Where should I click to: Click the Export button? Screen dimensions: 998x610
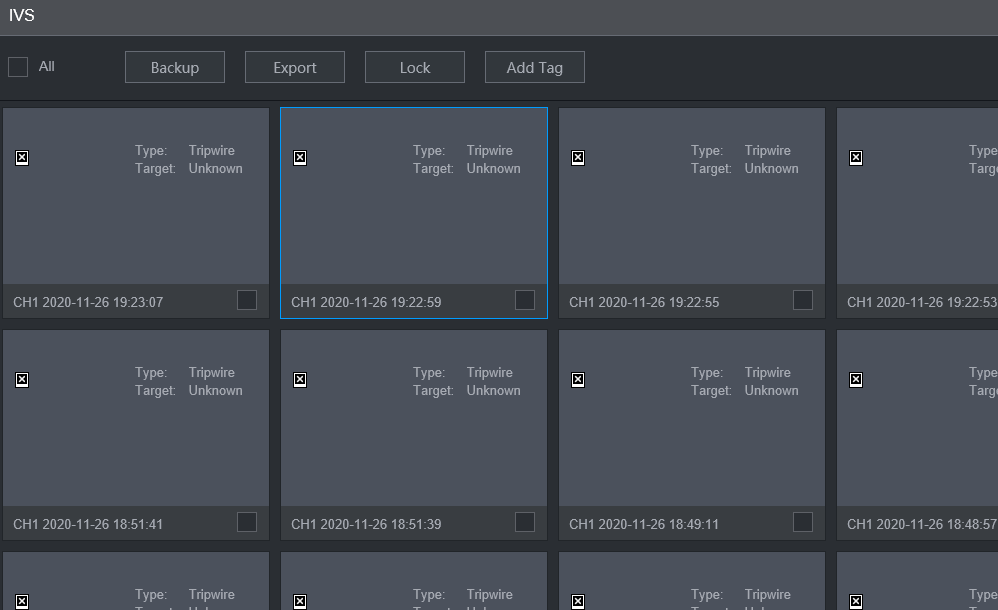tap(295, 67)
